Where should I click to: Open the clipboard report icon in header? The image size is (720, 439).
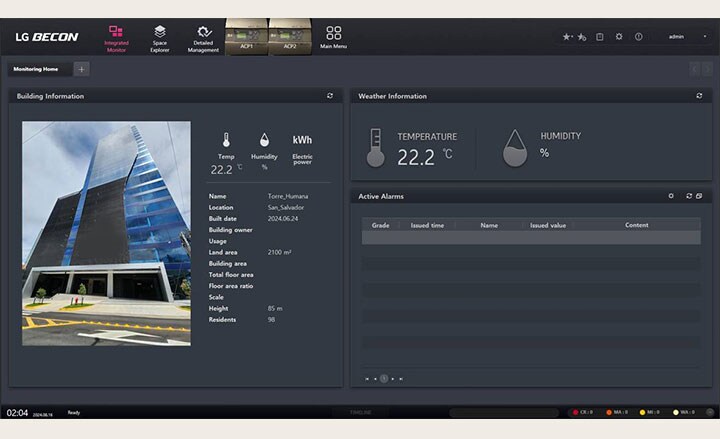(x=600, y=37)
